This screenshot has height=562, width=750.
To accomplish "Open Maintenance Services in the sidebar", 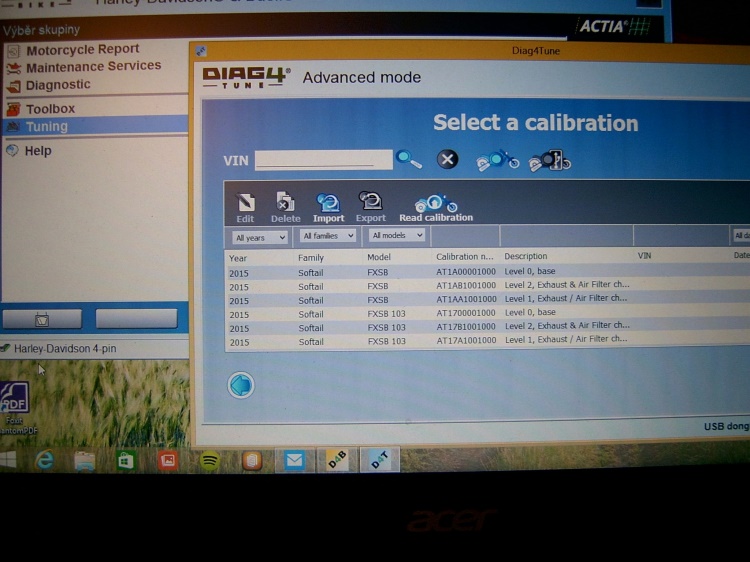I will [x=93, y=66].
